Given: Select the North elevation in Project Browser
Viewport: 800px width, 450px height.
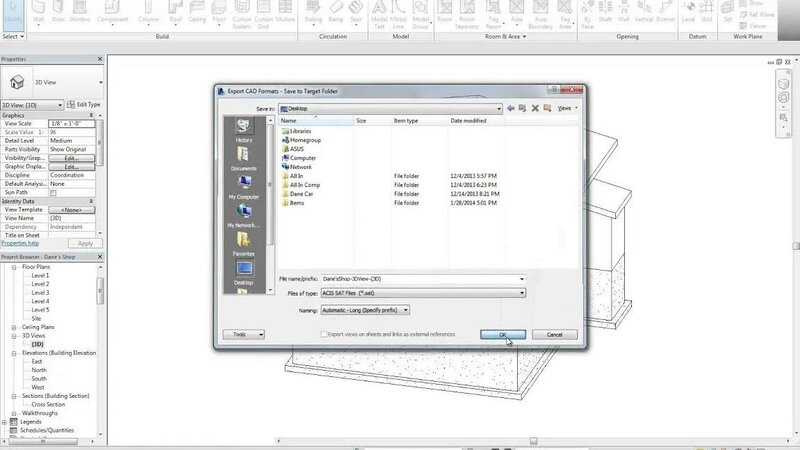Looking at the screenshot, I should 39,370.
